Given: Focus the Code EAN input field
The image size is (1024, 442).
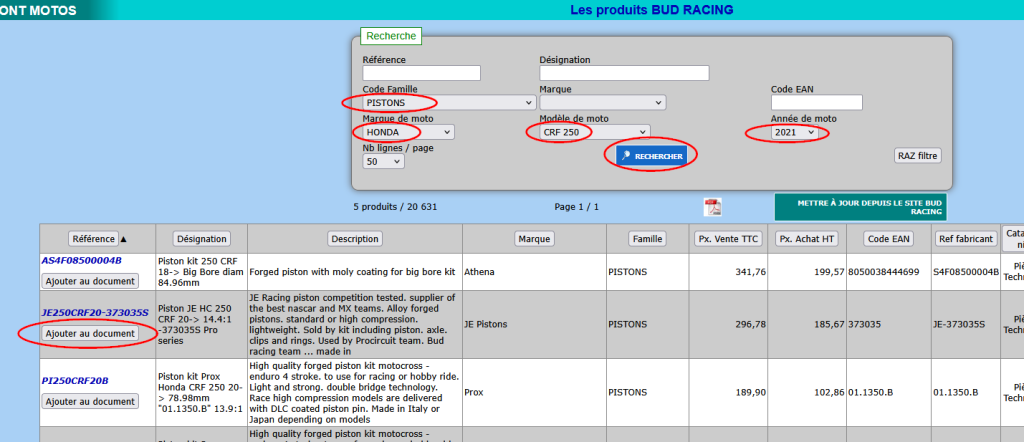Looking at the screenshot, I should pos(817,103).
